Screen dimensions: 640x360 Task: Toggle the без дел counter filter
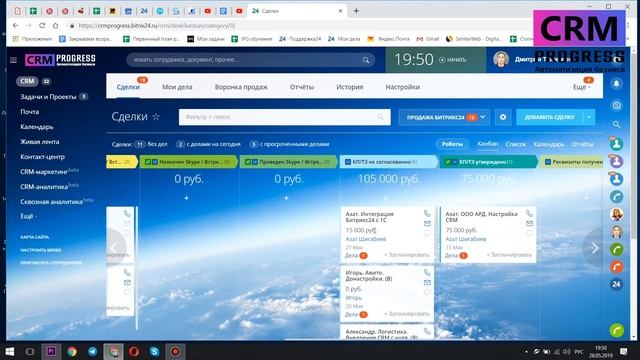pos(151,144)
